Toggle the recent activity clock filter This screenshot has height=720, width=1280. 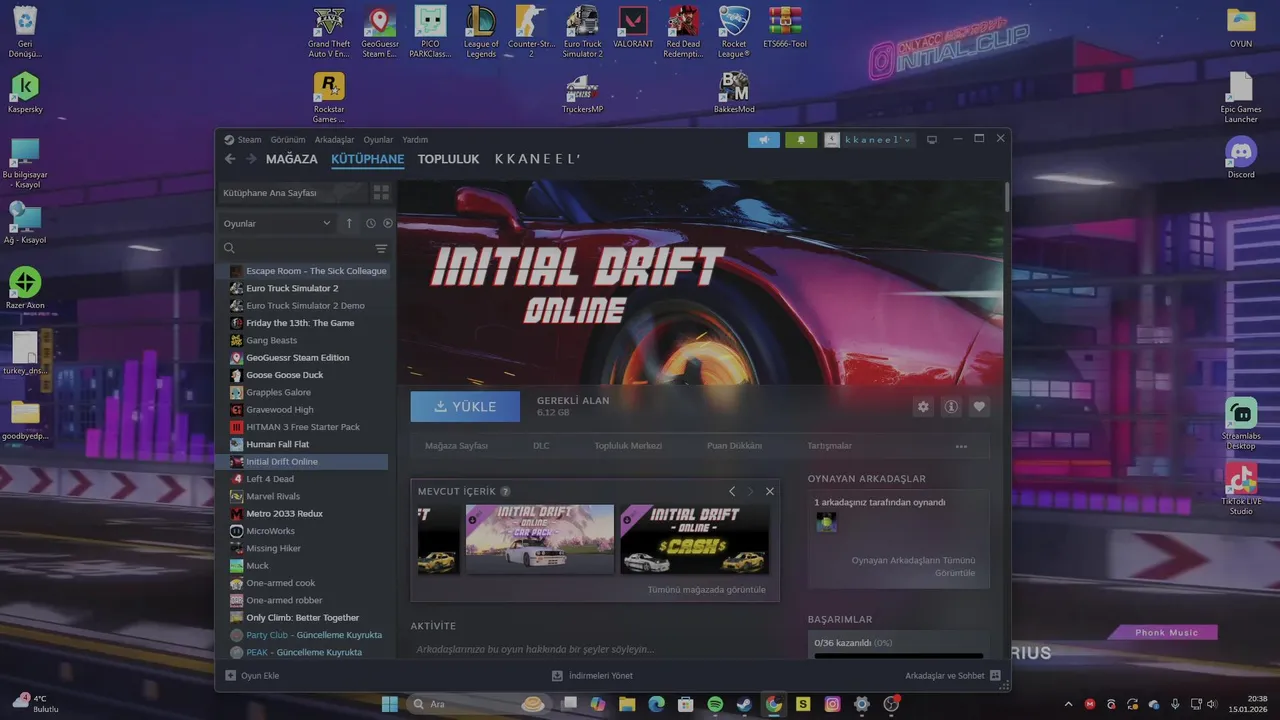click(x=370, y=223)
